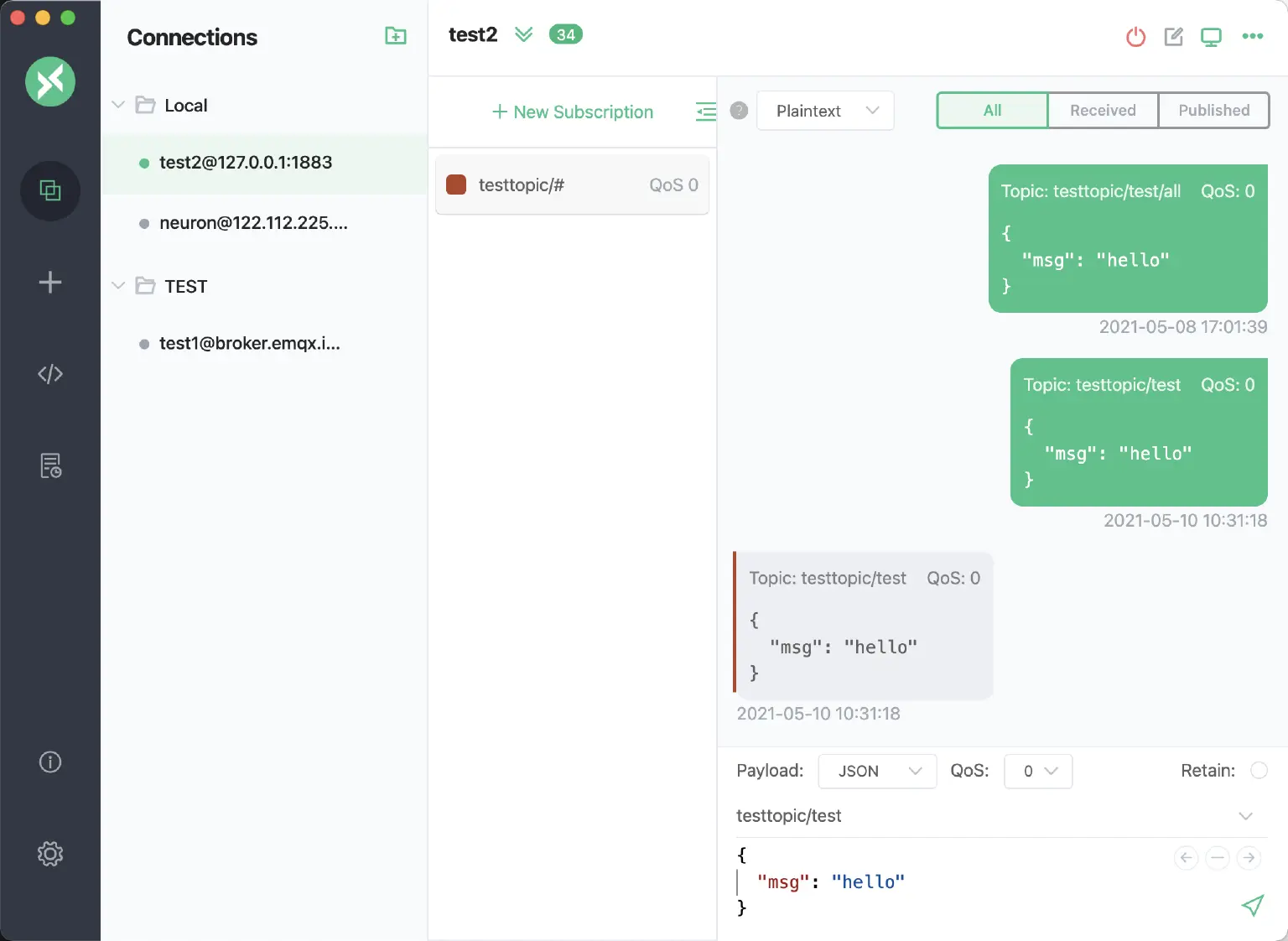Open the JSON payload type dropdown
This screenshot has width=1288, height=941.
(x=877, y=771)
